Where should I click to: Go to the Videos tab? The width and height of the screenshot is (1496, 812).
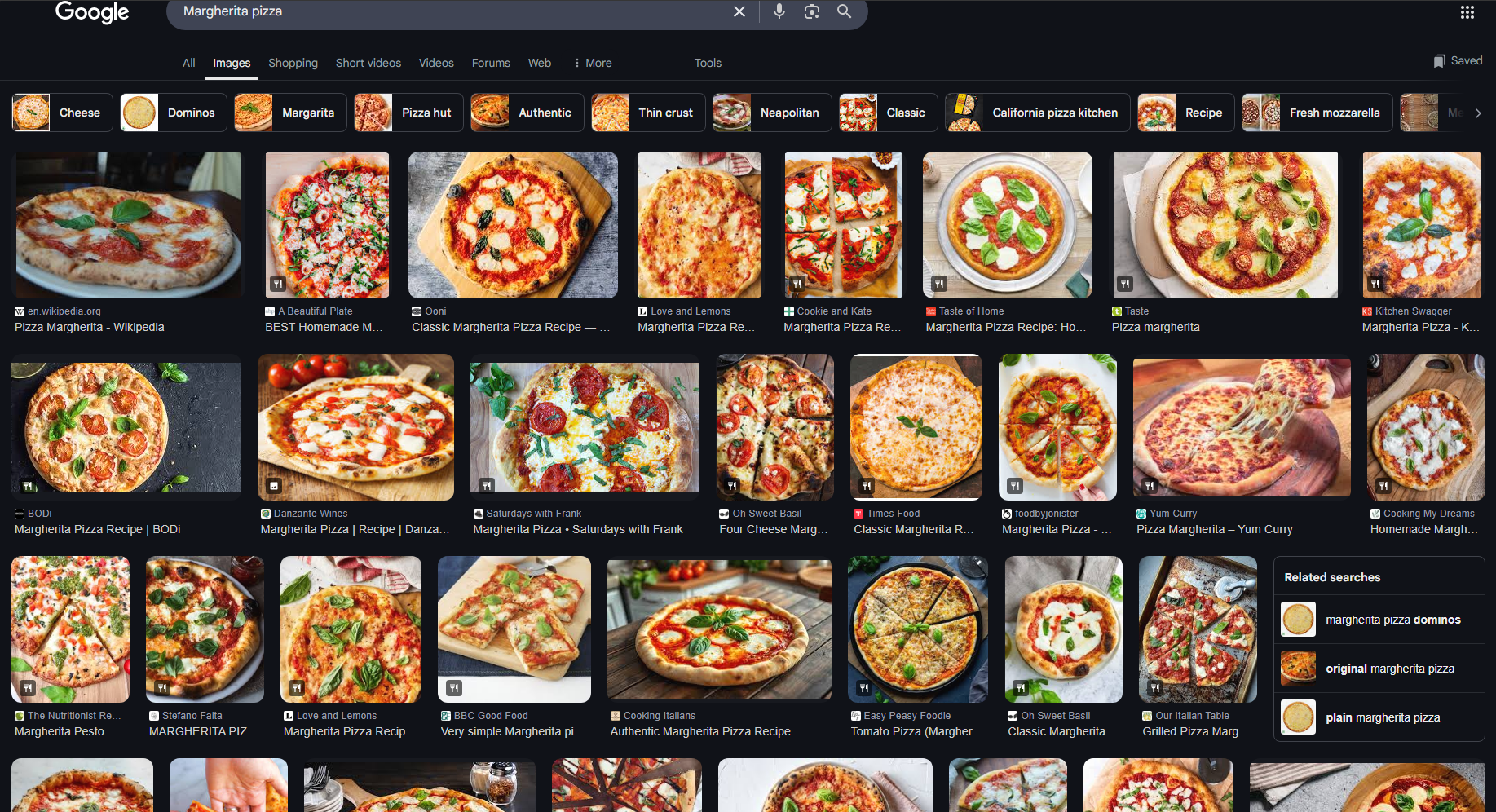436,63
